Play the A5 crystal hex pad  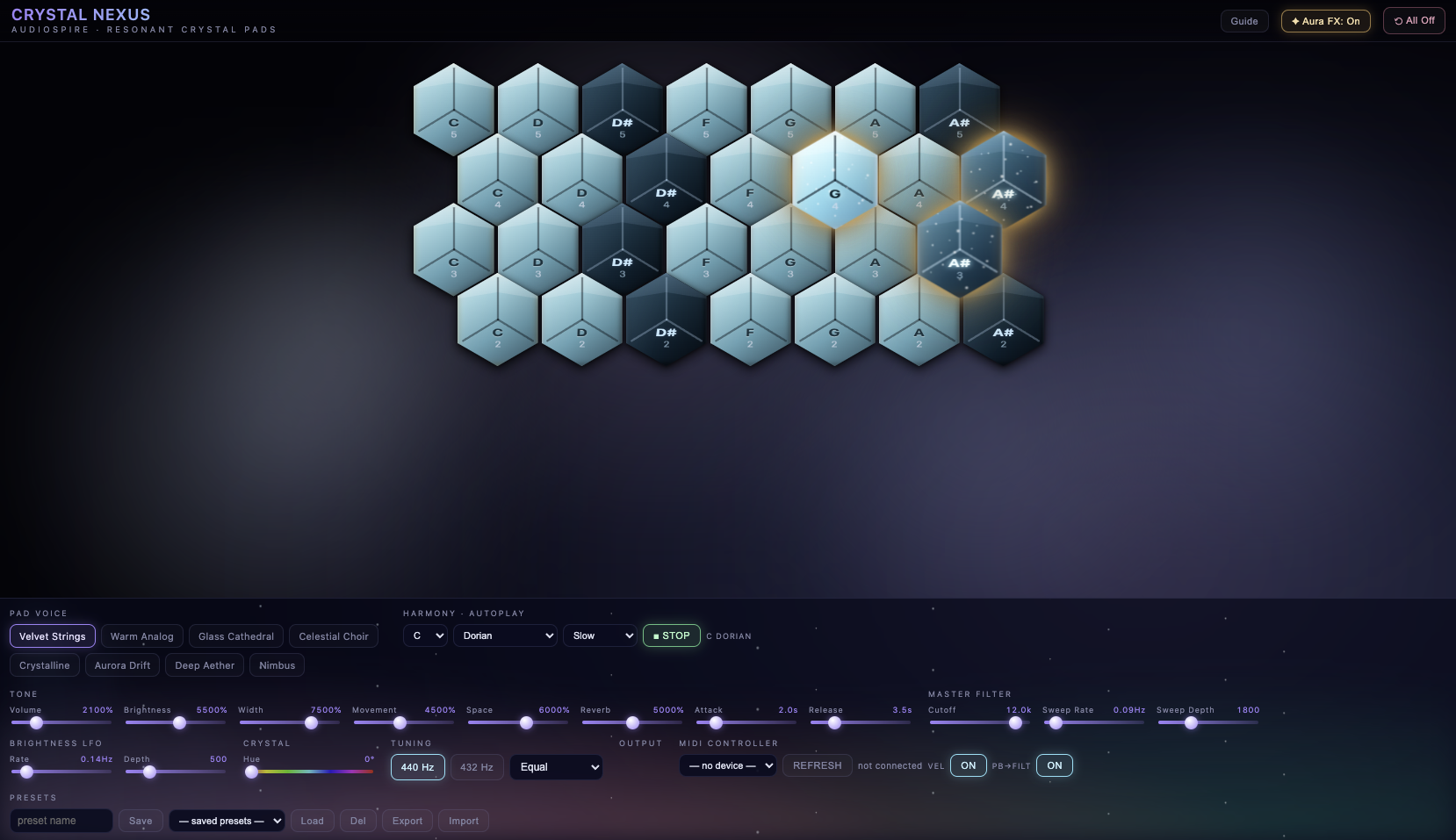coord(876,110)
